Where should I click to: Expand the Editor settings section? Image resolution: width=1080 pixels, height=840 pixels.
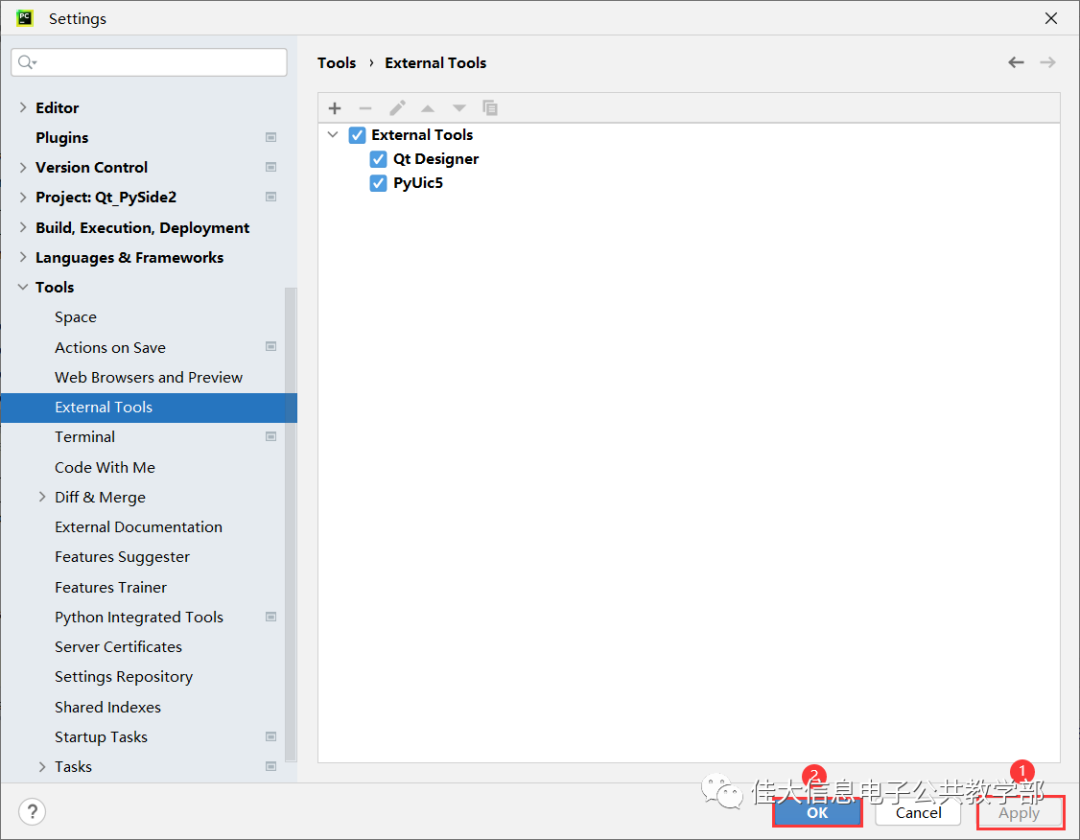(23, 108)
